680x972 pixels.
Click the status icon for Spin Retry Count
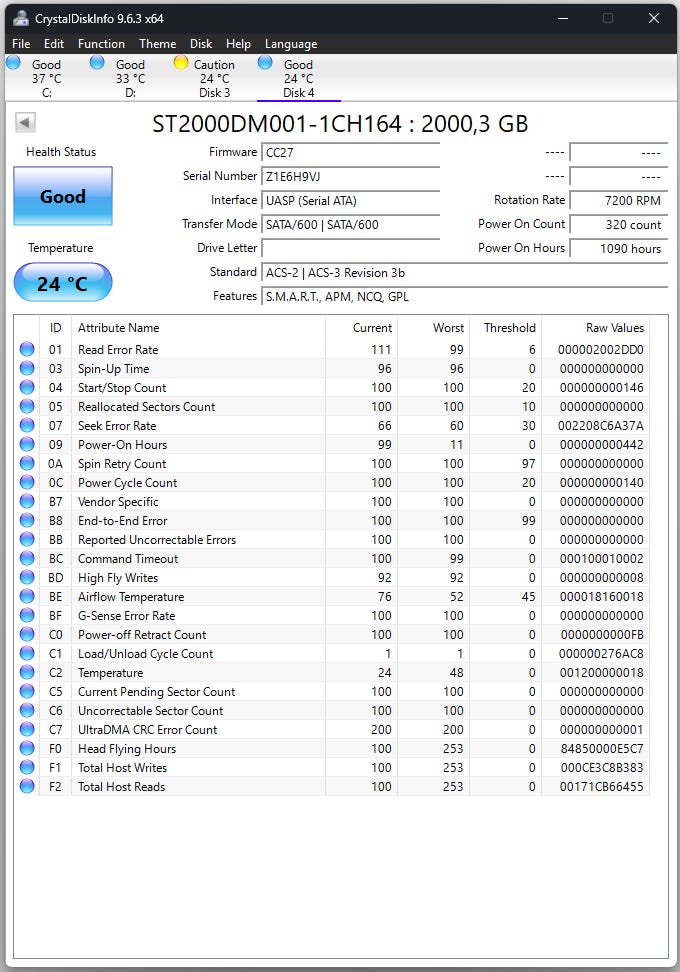click(27, 464)
